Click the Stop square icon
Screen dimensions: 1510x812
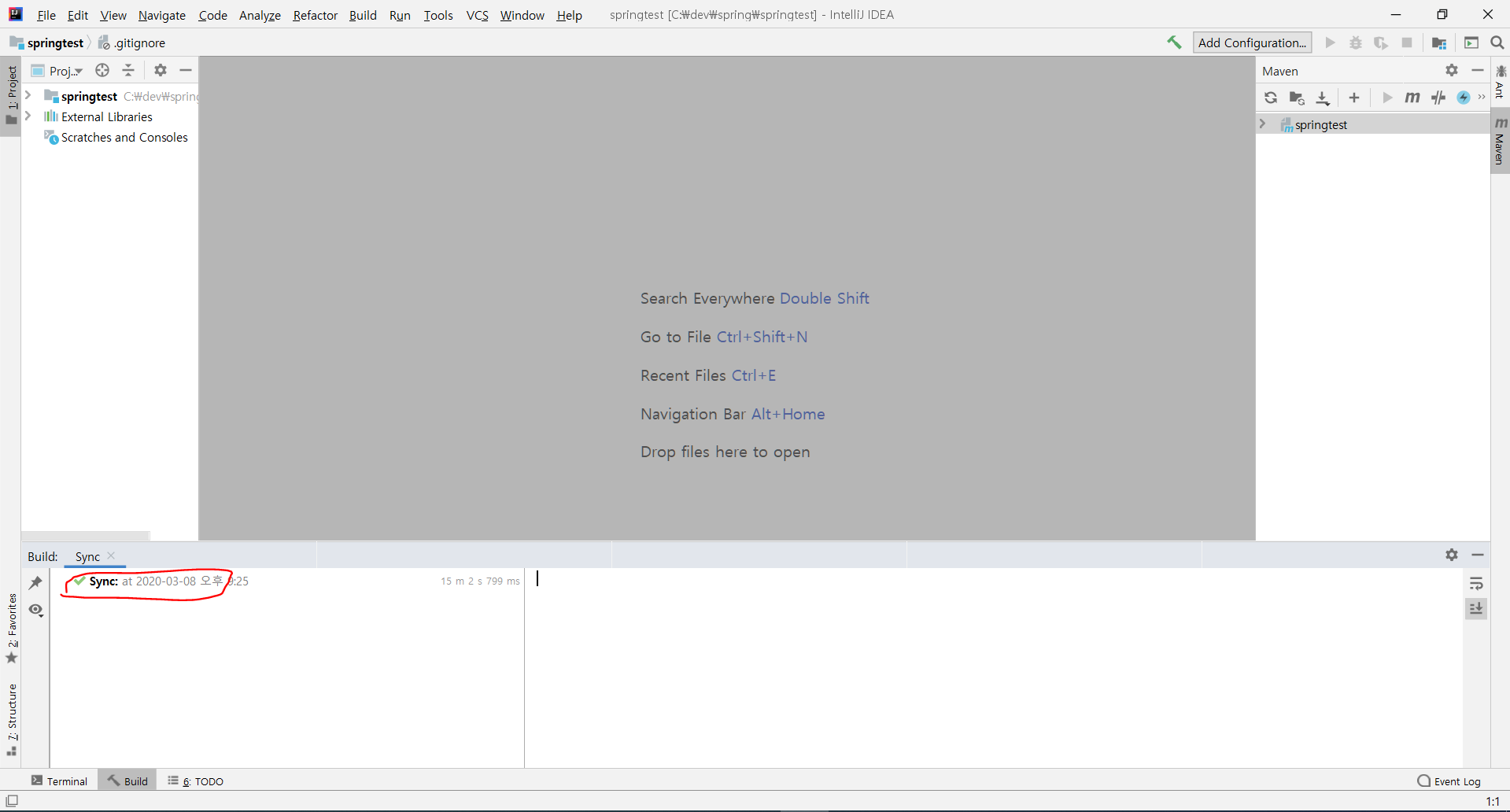pos(1407,42)
